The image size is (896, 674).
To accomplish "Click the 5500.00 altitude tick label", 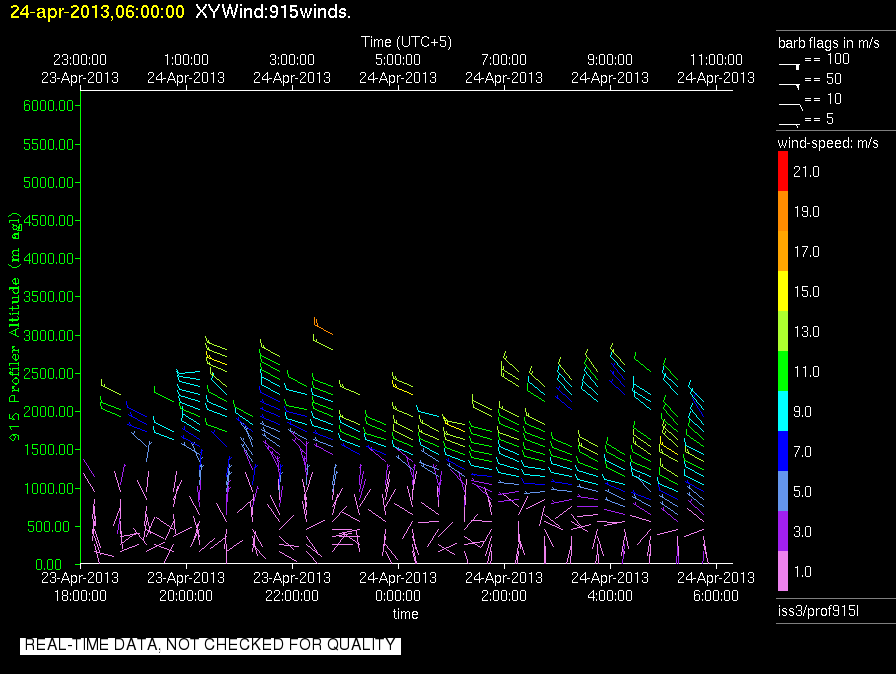I will [x=49, y=145].
